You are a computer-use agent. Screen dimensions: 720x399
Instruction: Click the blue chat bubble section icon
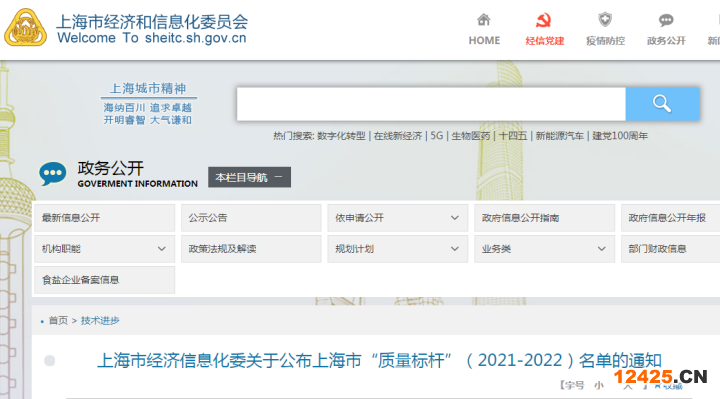[52, 174]
